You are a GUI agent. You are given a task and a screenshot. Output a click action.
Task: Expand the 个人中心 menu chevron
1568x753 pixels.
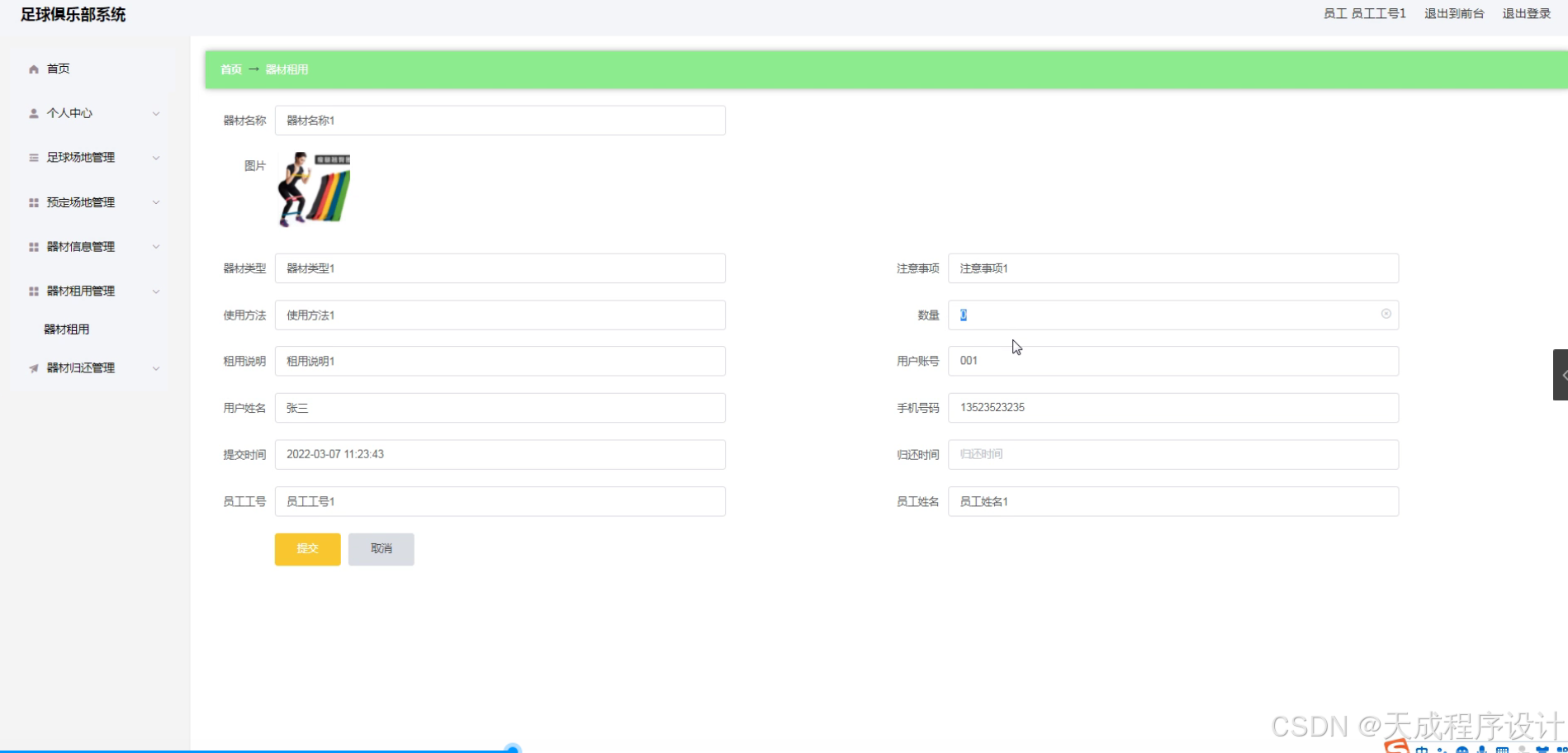tap(156, 113)
